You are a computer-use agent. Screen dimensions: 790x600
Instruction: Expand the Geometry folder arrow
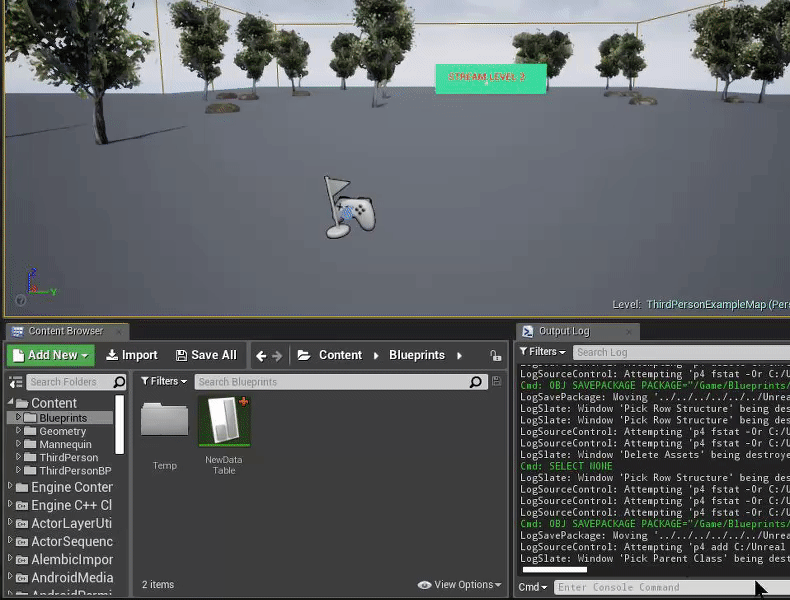tap(18, 430)
